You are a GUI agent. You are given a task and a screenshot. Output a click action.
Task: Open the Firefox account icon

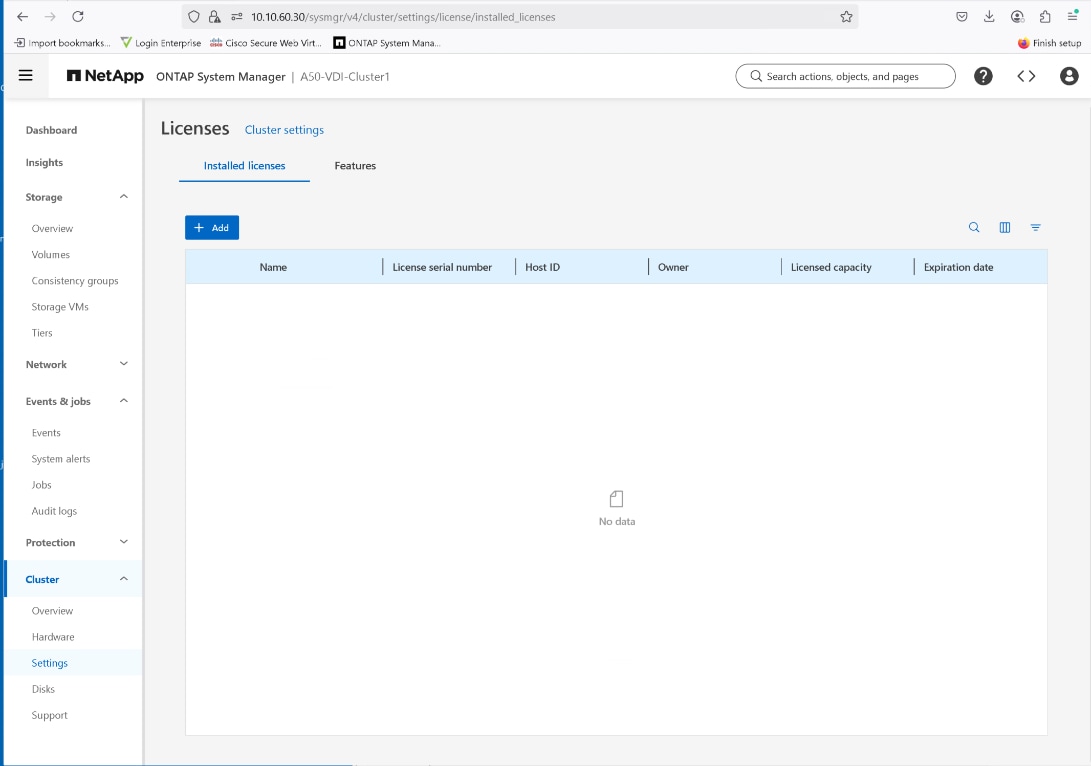[x=1017, y=17]
